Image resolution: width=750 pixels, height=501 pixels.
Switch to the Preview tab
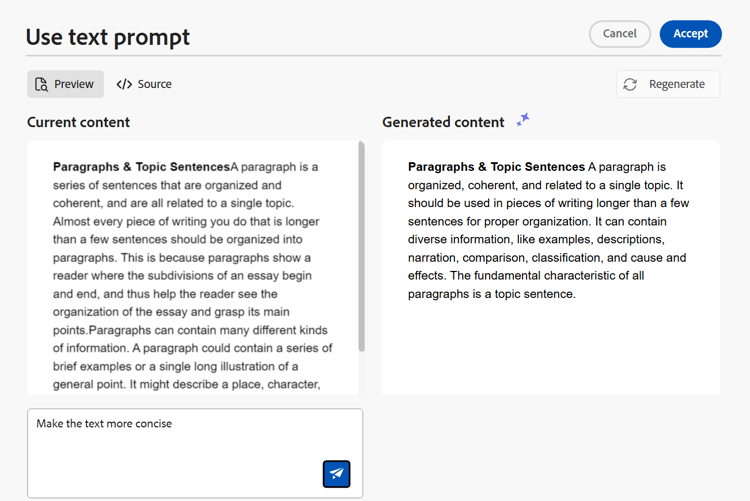(x=65, y=85)
